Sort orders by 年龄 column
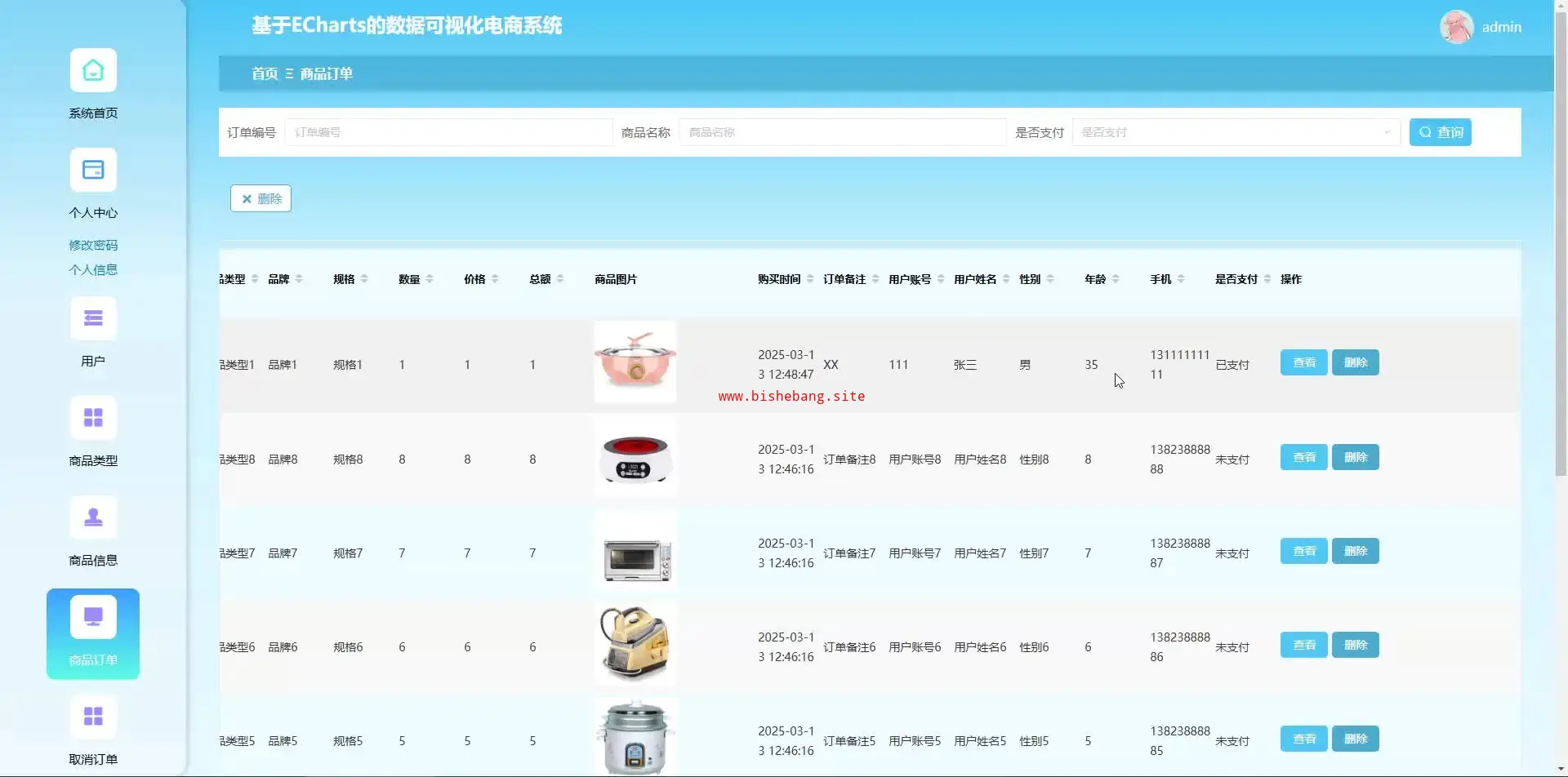The image size is (1568, 777). click(x=1115, y=279)
